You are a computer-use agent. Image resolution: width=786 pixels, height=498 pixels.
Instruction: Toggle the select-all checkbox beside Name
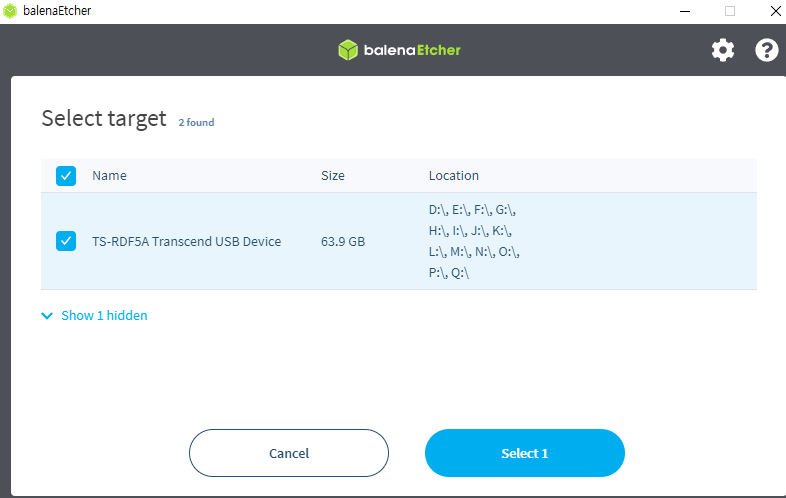tap(66, 176)
